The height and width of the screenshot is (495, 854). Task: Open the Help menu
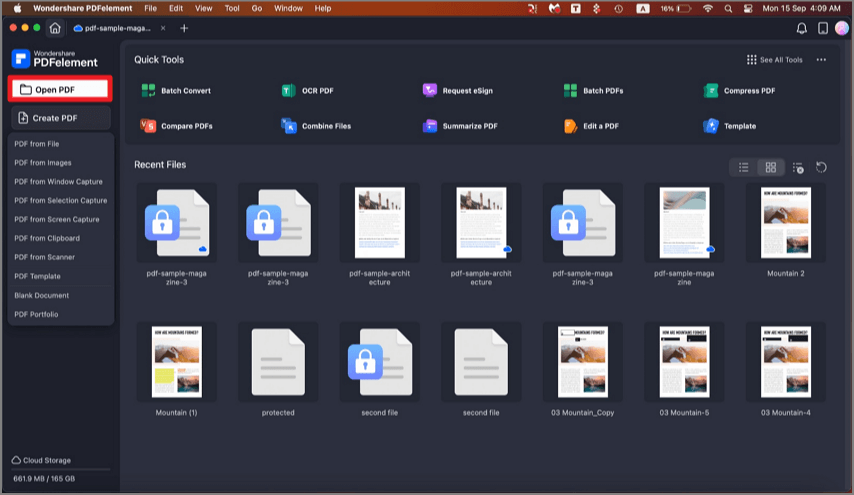(323, 8)
